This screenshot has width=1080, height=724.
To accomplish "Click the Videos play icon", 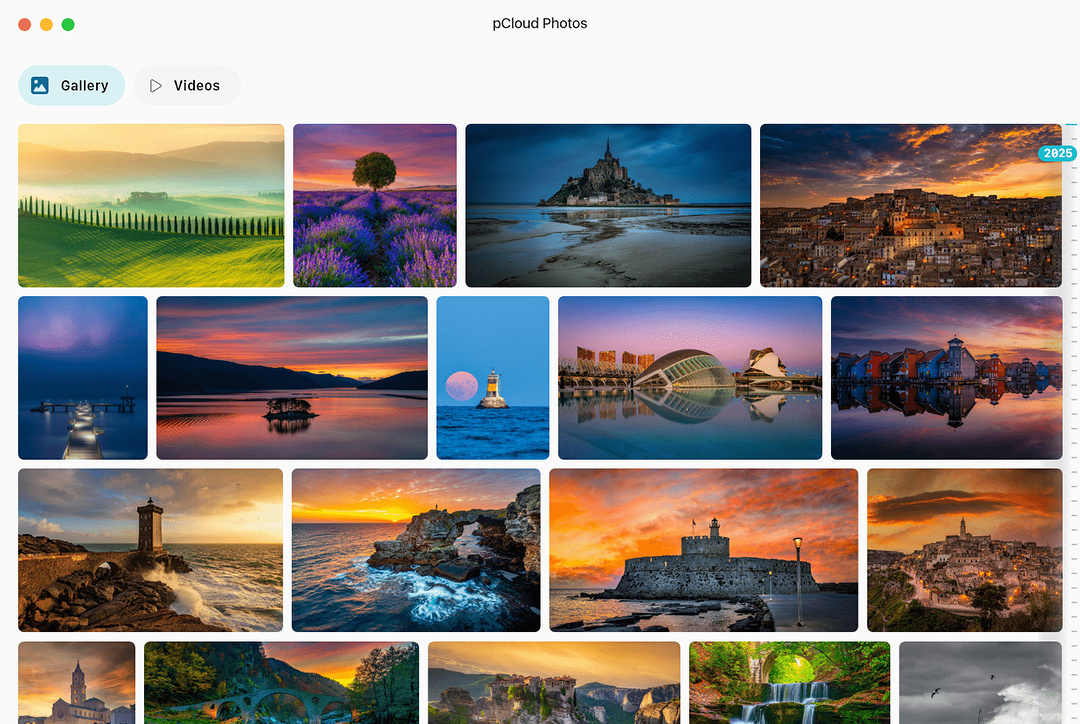I will point(156,86).
